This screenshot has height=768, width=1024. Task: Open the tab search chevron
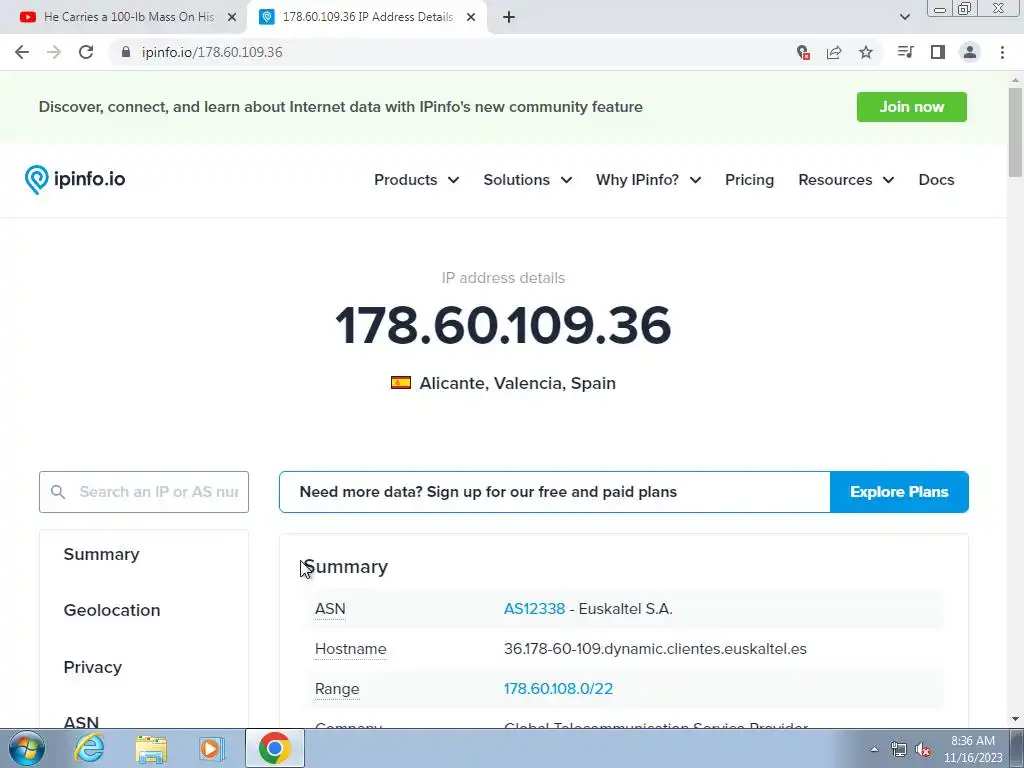(x=904, y=17)
